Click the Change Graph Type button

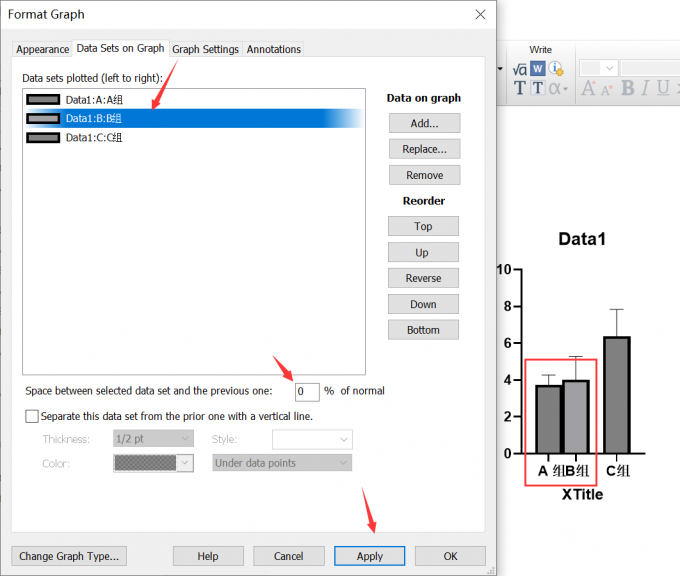(69, 556)
